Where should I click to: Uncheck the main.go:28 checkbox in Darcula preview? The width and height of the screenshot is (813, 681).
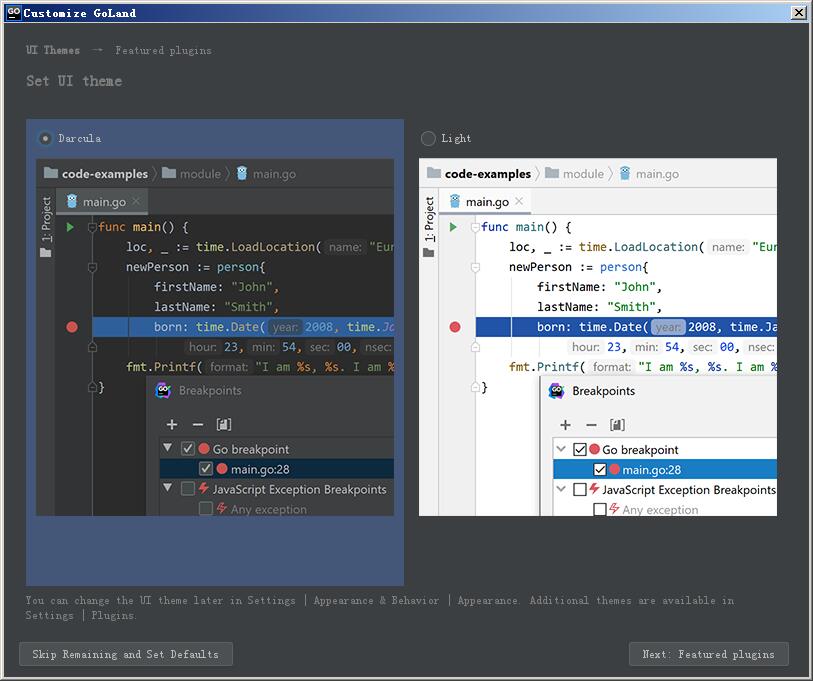coord(206,469)
